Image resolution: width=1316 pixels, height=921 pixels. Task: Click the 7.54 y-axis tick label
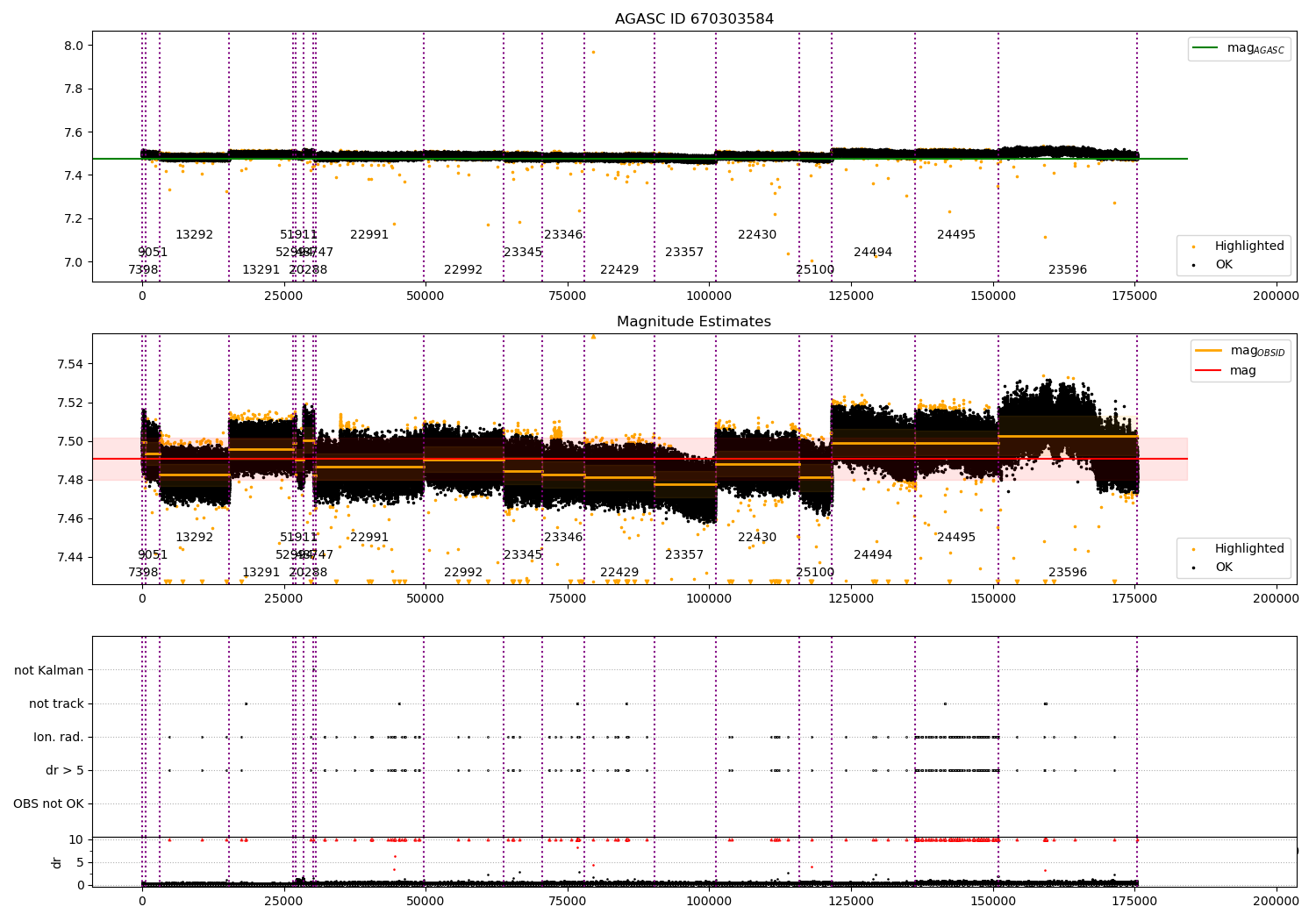[70, 364]
